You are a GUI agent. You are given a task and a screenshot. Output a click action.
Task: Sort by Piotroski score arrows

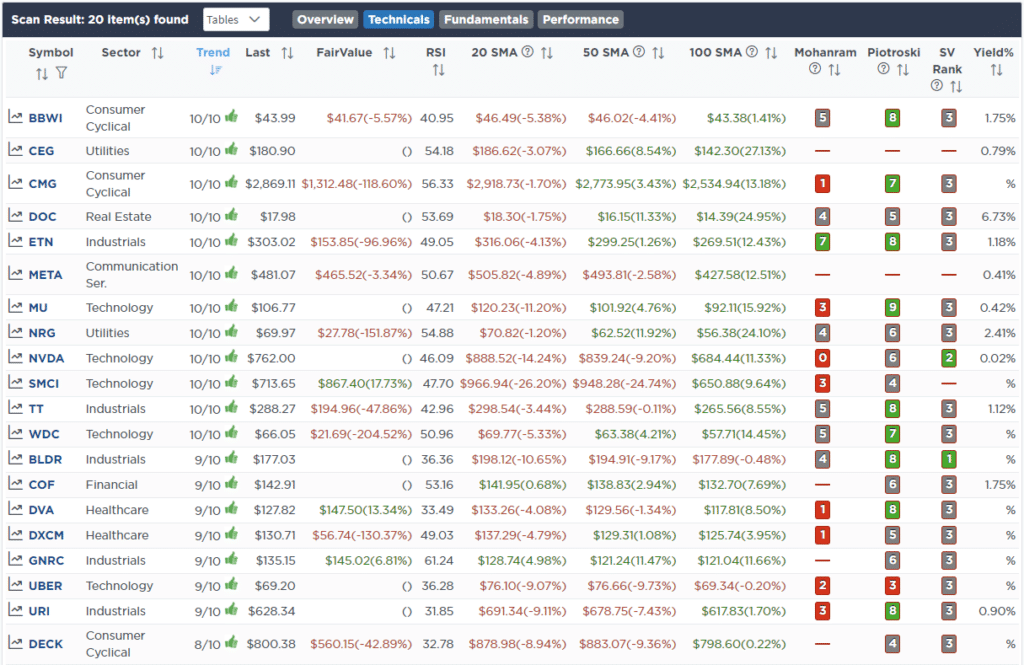pyautogui.click(x=903, y=70)
